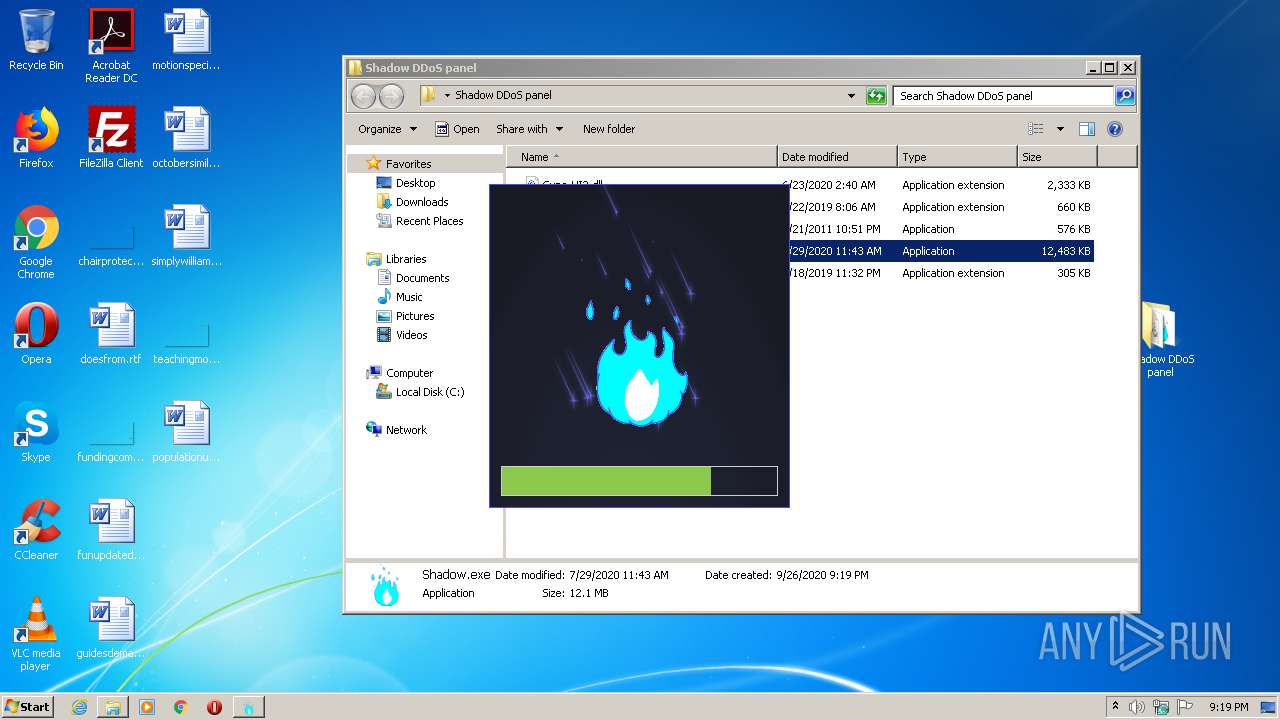Select Favorites in navigation pane
1280x720 pixels.
[x=408, y=164]
